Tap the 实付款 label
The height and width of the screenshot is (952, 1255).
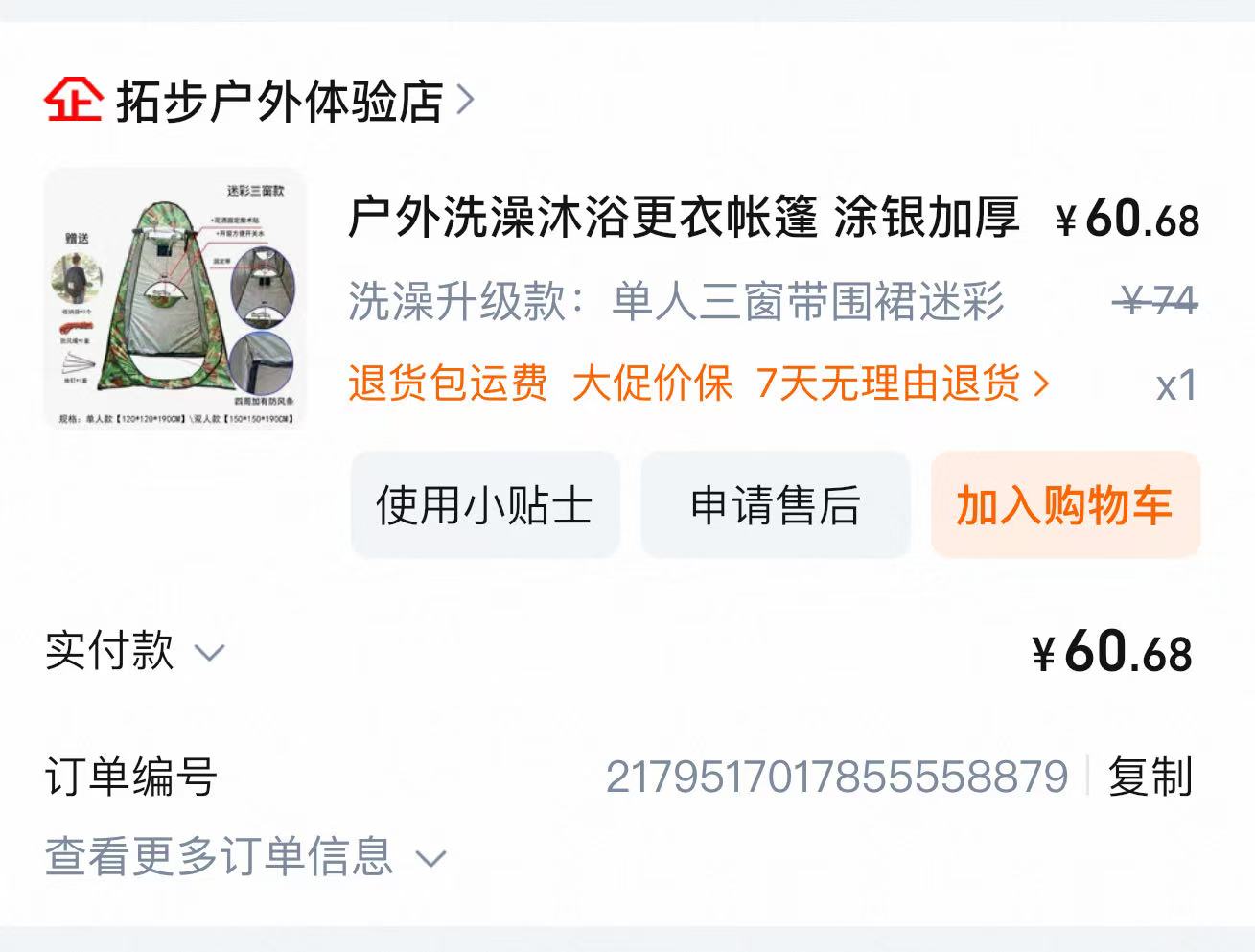[x=109, y=650]
